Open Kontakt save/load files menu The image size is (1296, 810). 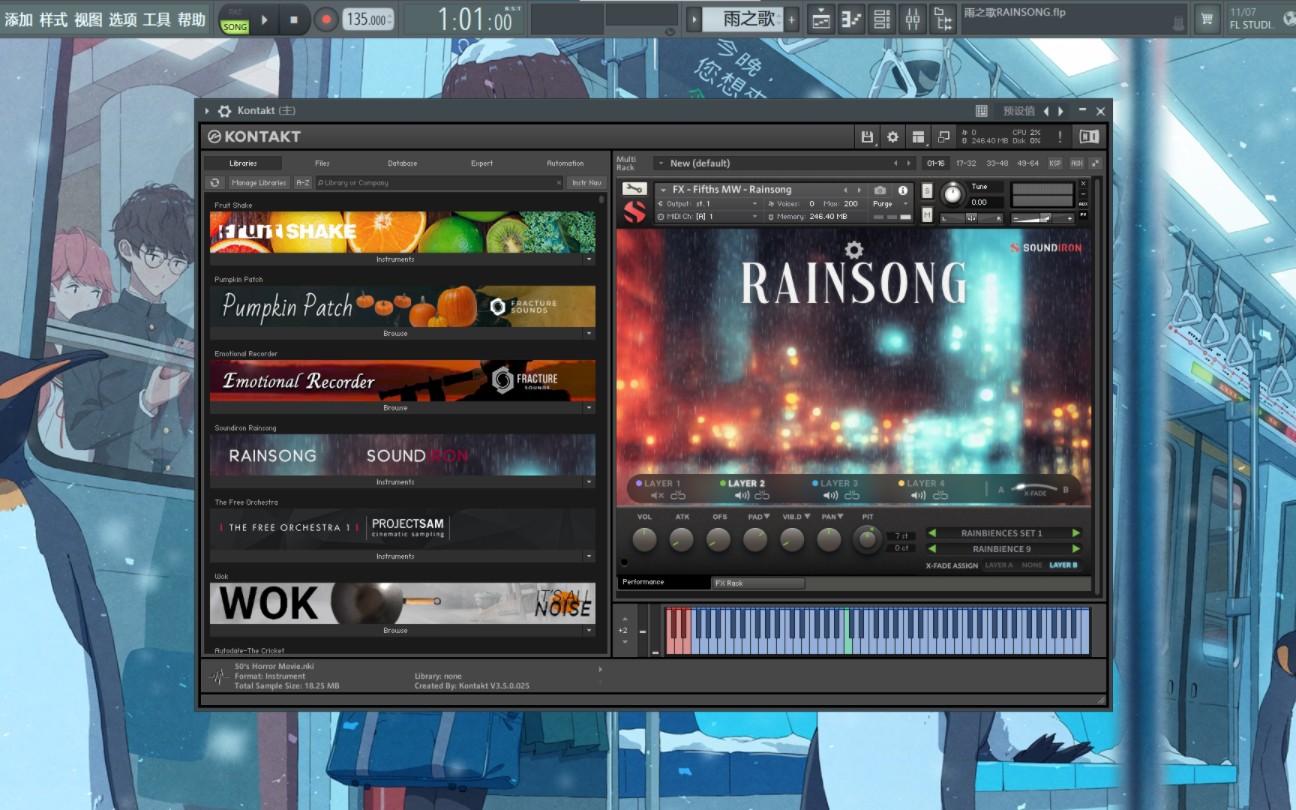(x=868, y=137)
